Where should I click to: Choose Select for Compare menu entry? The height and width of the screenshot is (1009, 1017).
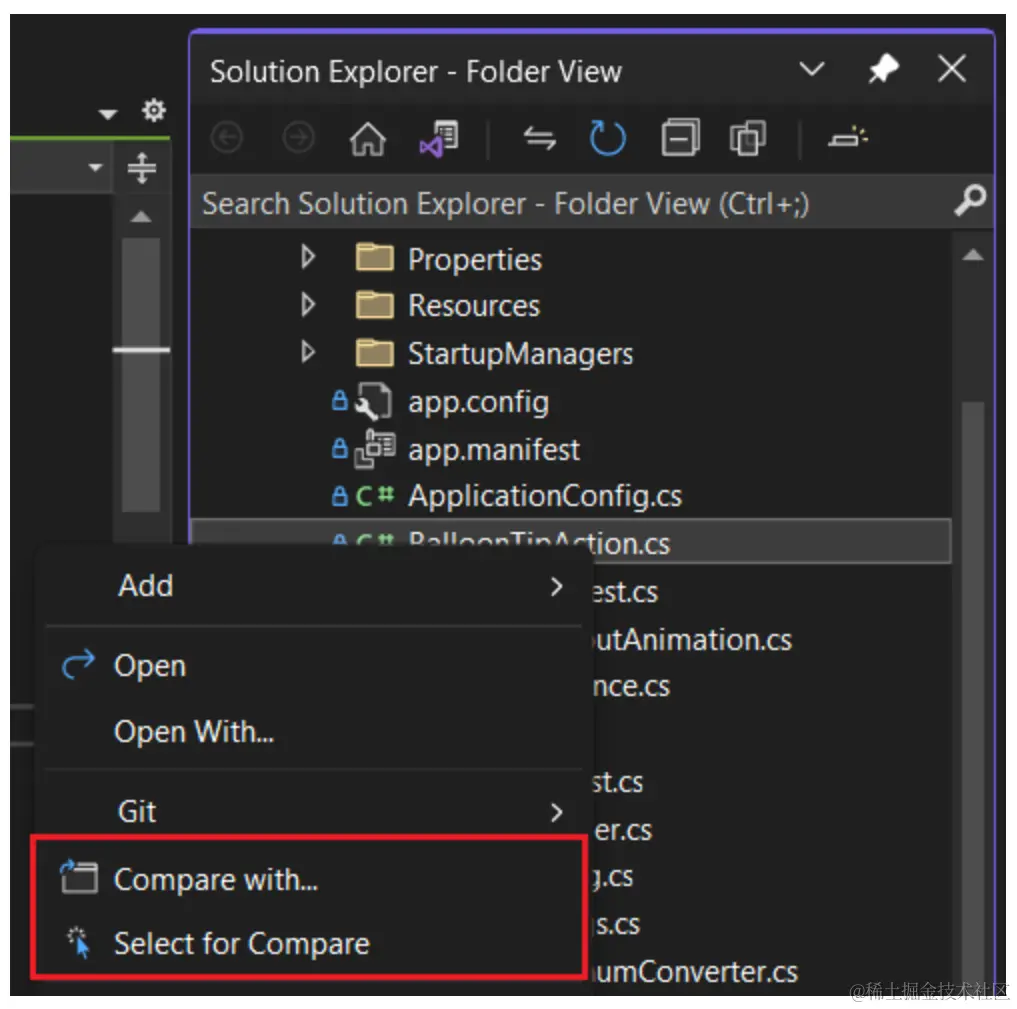pos(311,944)
